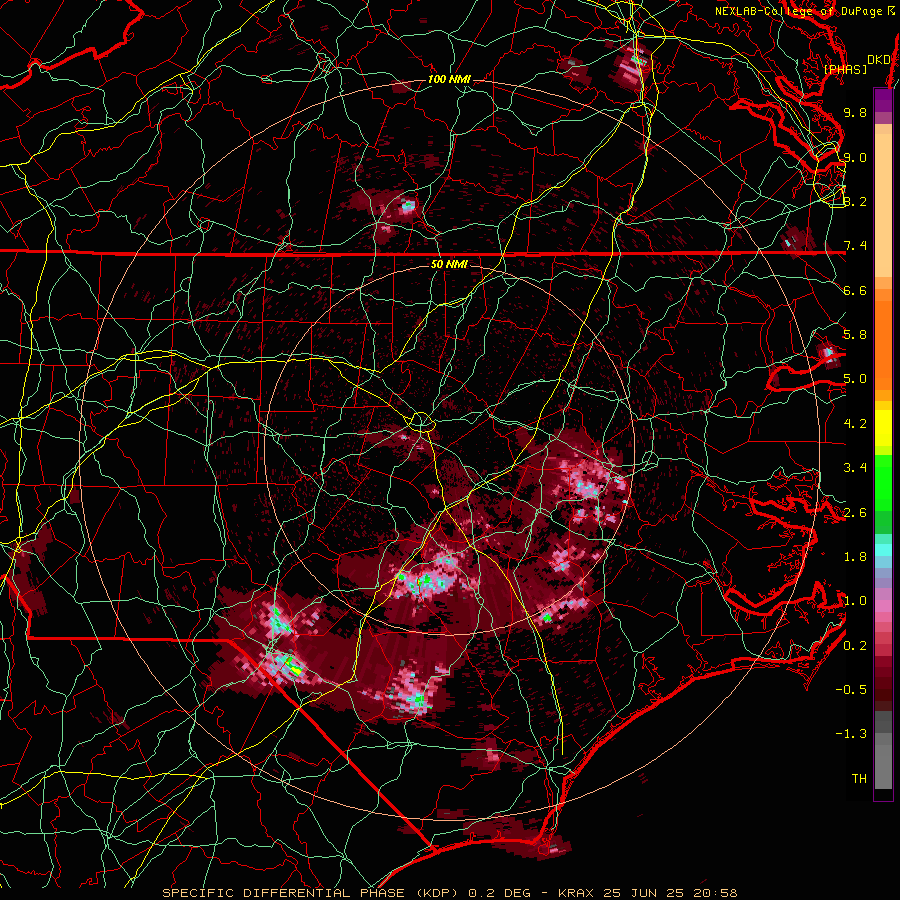Image resolution: width=900 pixels, height=900 pixels.
Task: Click the SPECIFIC DIFFERENTIAL PHASE (KDP) caption
Action: click(x=313, y=893)
